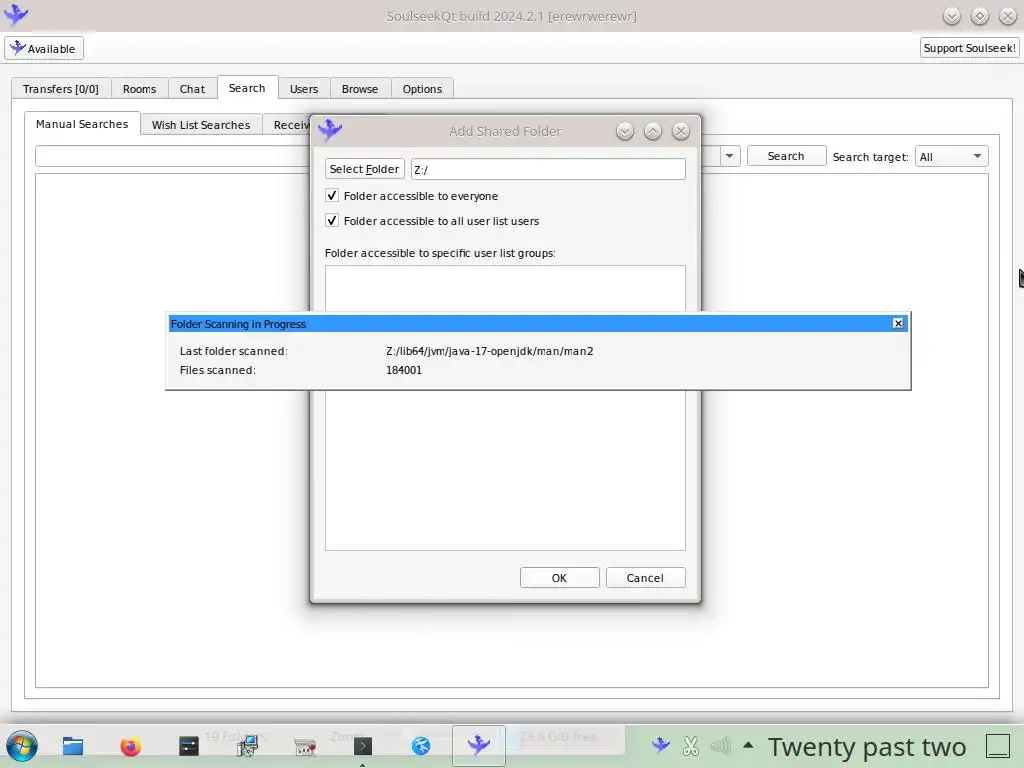This screenshot has height=768, width=1024.
Task: Switch to the Chat tab
Action: (192, 89)
